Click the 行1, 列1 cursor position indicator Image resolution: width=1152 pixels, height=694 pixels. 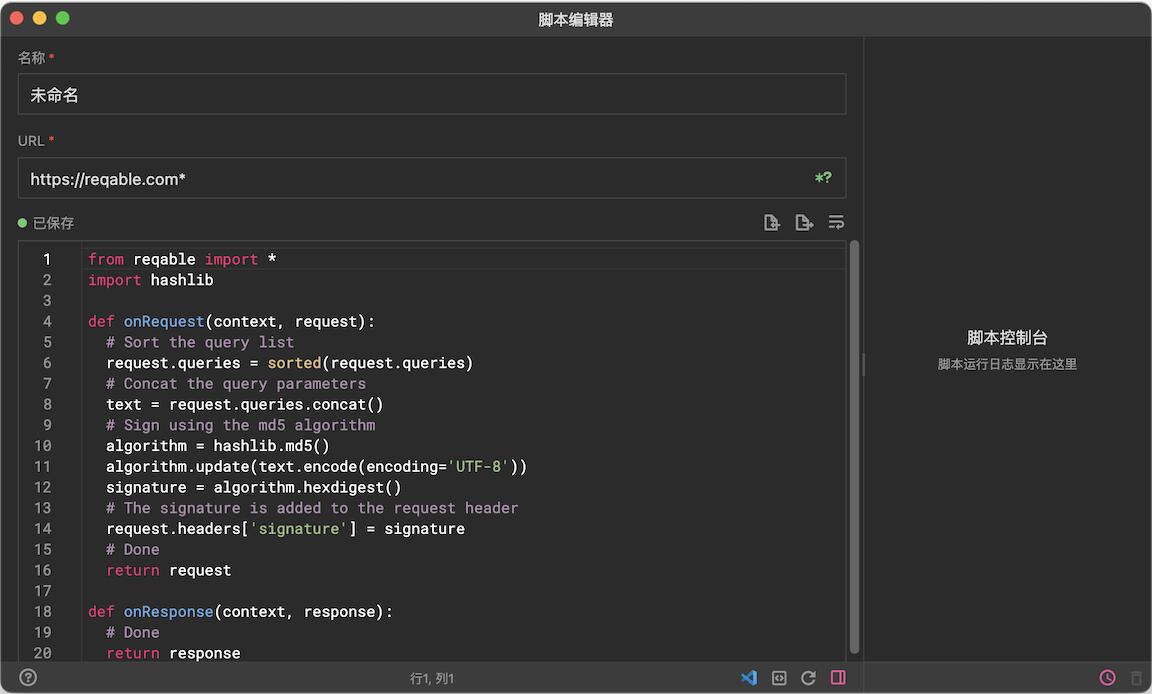(432, 679)
